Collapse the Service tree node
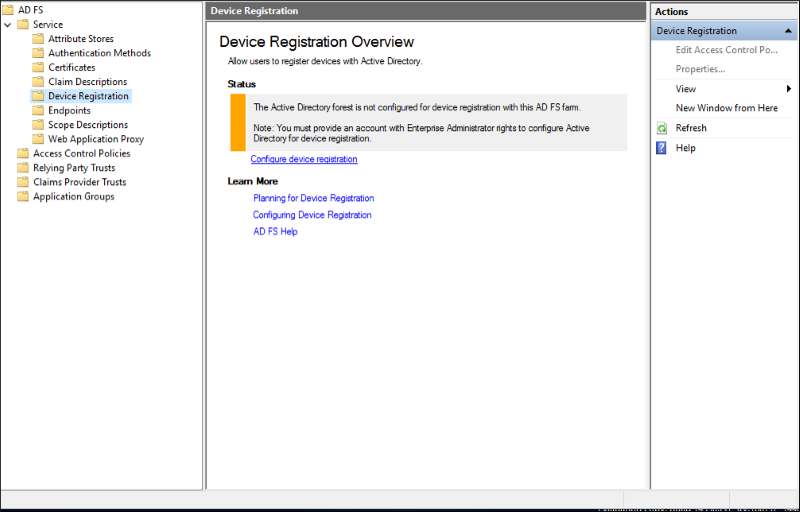800x512 pixels. point(8,25)
